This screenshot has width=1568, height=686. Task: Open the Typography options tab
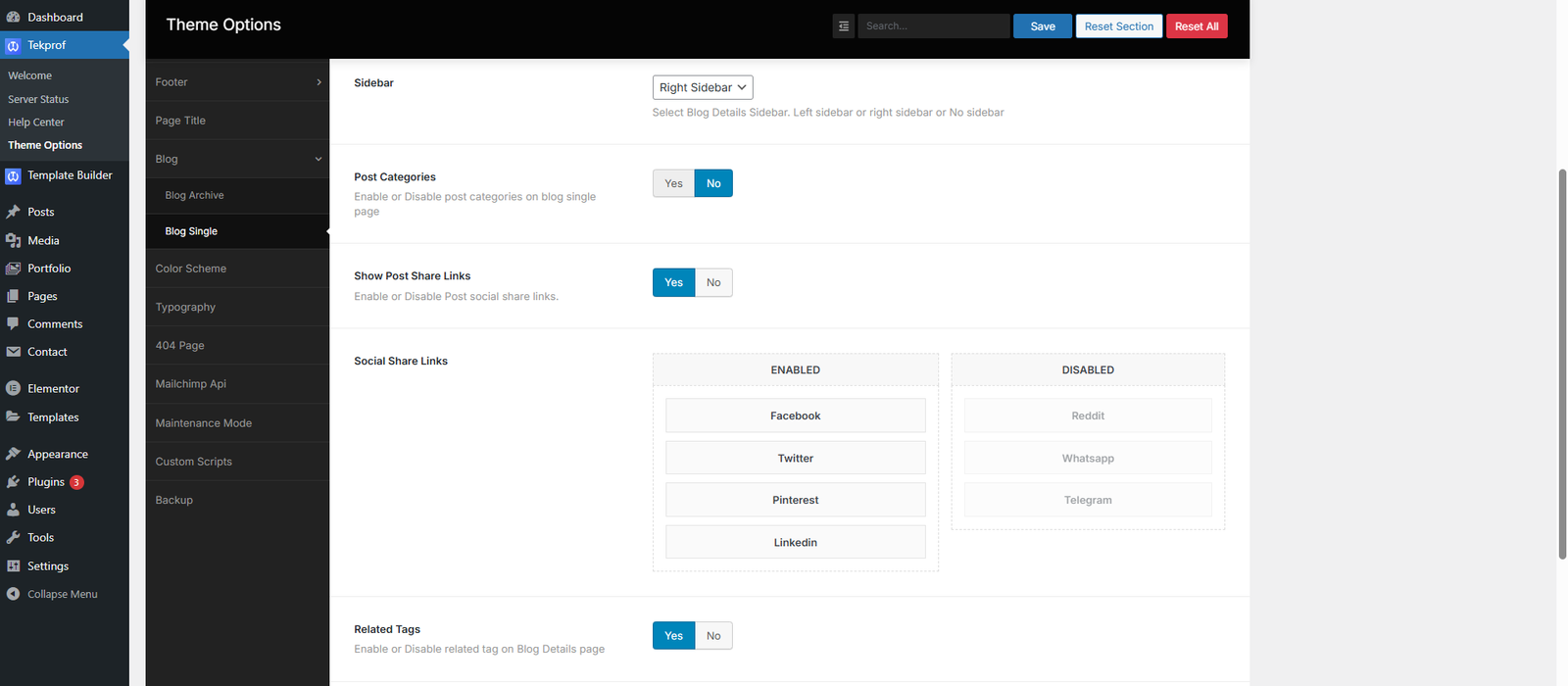(x=185, y=307)
